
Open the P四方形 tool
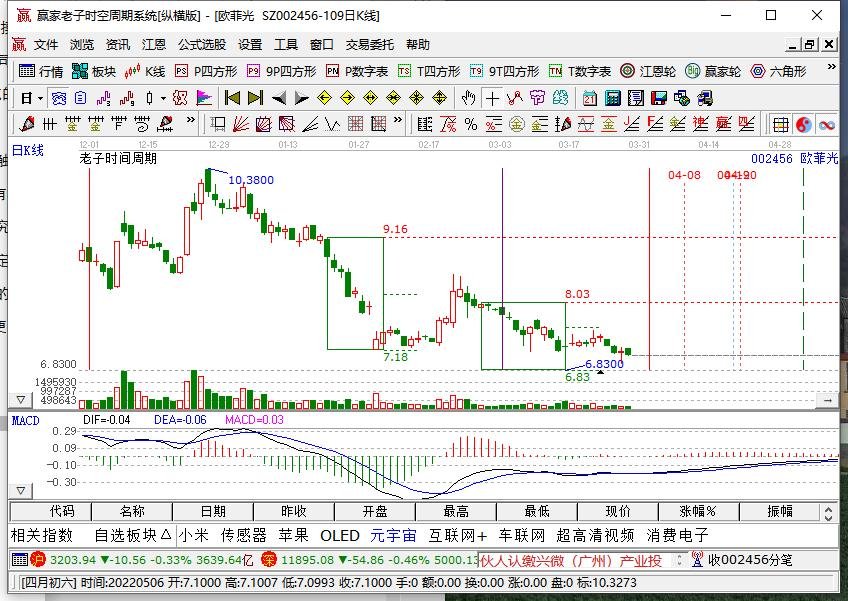(x=206, y=71)
